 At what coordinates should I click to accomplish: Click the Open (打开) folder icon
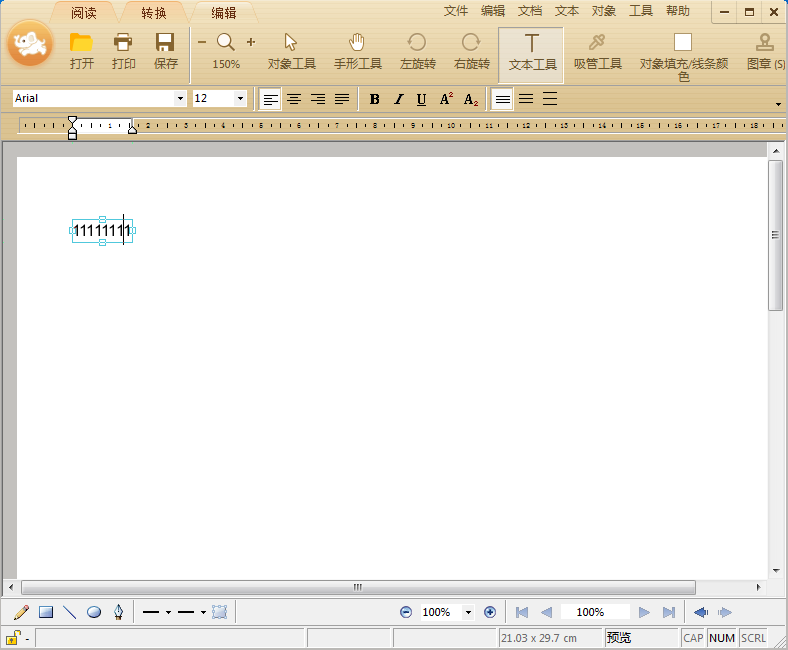(81, 43)
